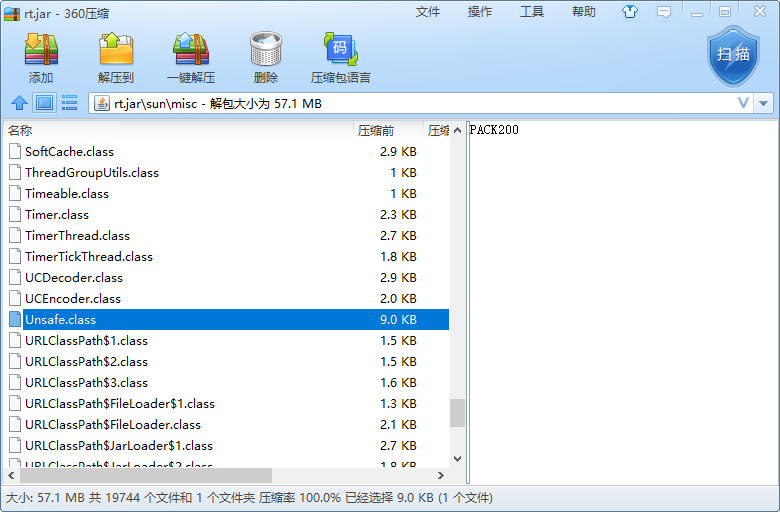Switch to large icon view mode
The height and width of the screenshot is (512, 780).
(44, 103)
